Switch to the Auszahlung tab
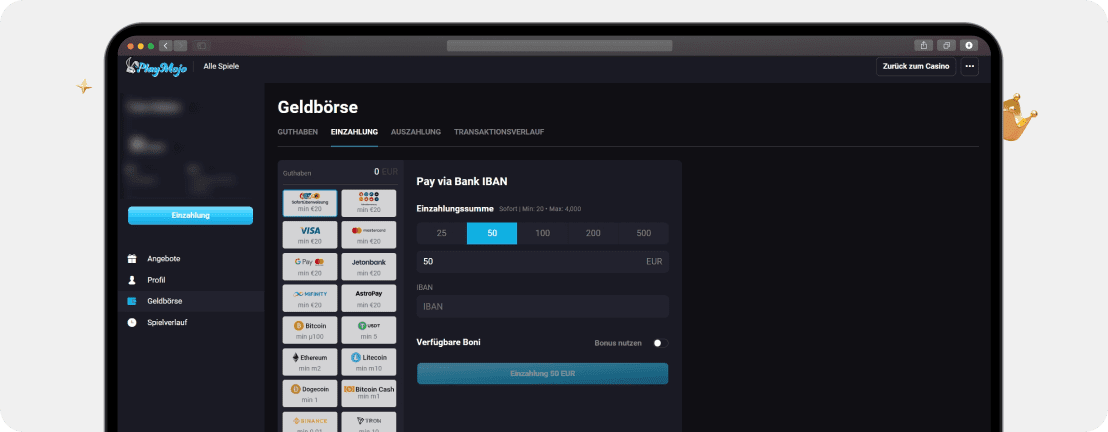The width and height of the screenshot is (1108, 432). [416, 132]
